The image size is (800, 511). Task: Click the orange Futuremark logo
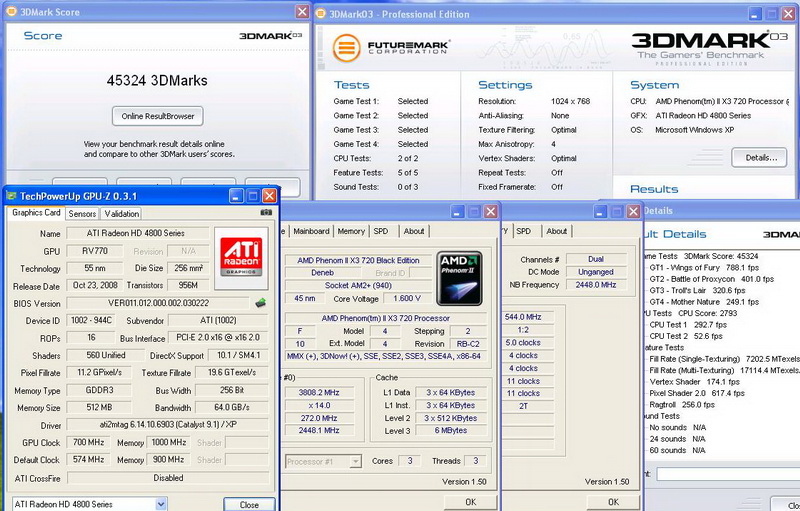[x=346, y=47]
